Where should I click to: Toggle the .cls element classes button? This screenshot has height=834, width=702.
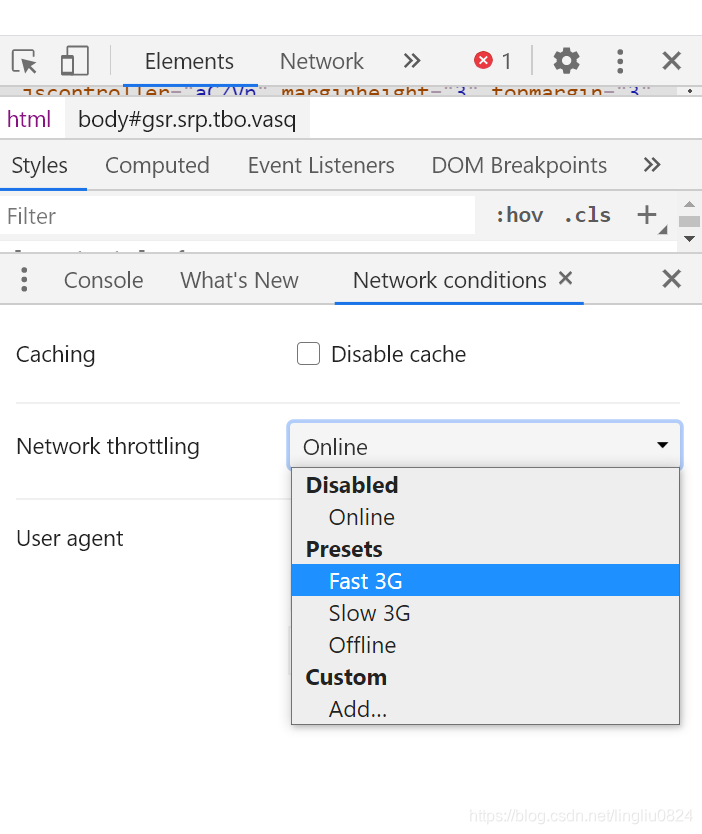coord(587,215)
